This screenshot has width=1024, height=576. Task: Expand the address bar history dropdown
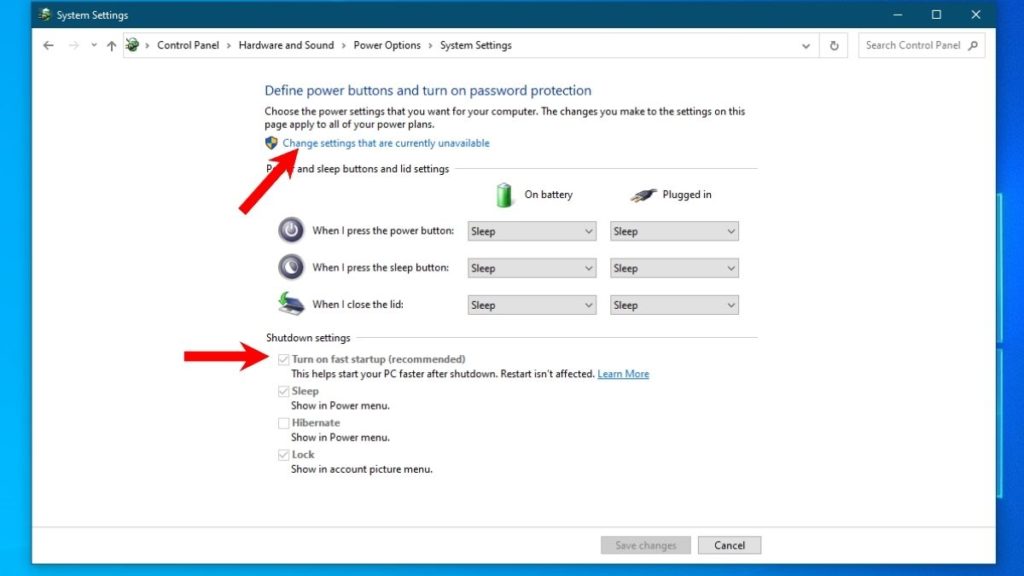806,45
